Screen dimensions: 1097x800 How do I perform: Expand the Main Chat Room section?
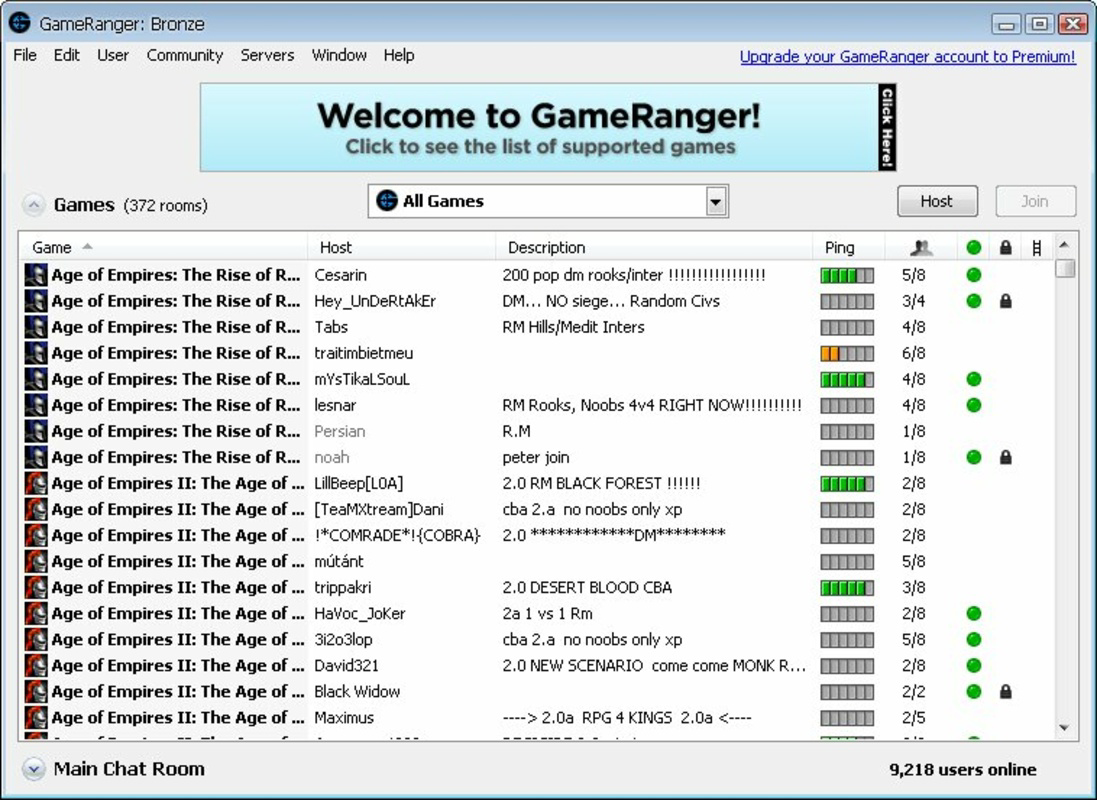[x=33, y=769]
